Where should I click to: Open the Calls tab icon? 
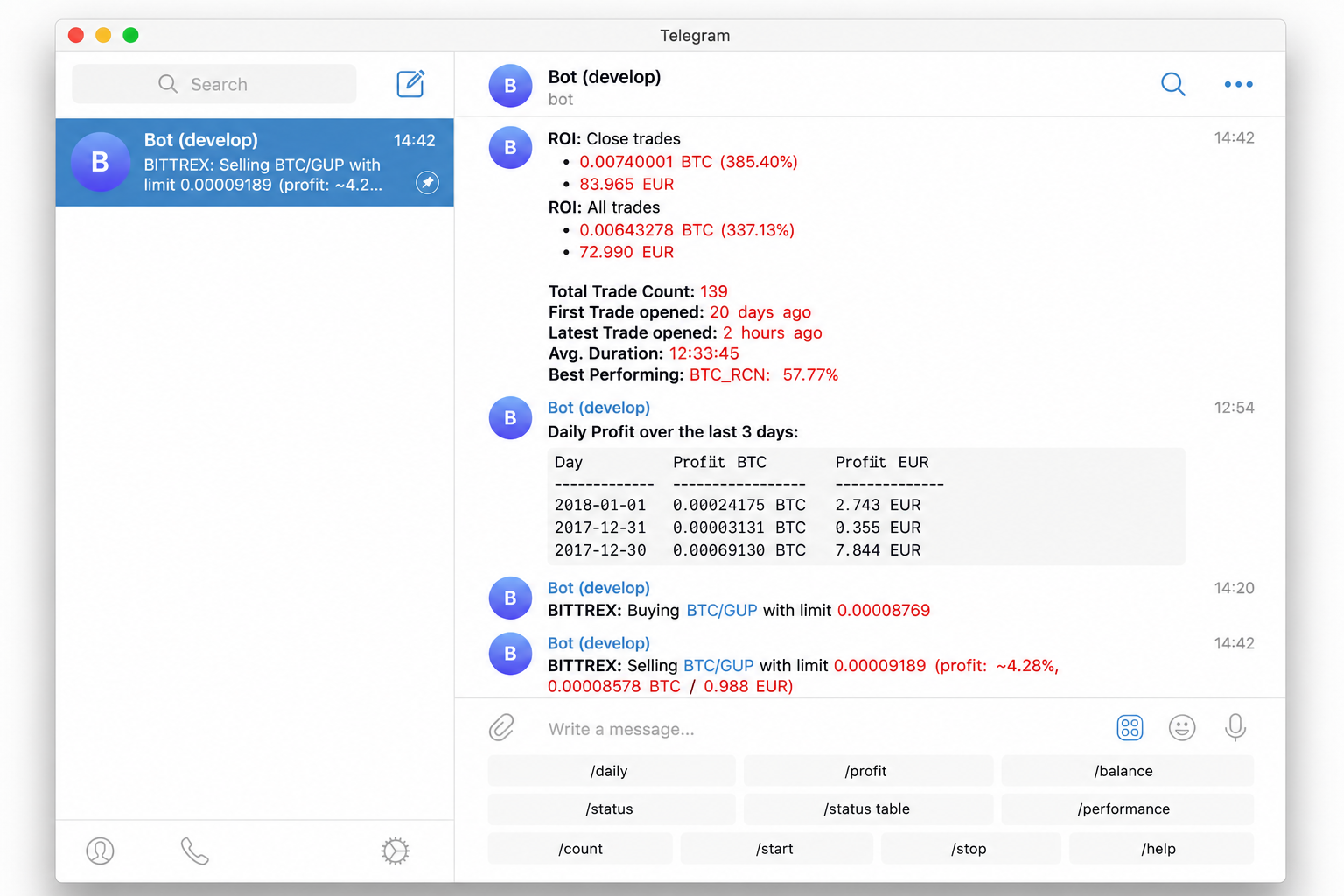point(194,850)
